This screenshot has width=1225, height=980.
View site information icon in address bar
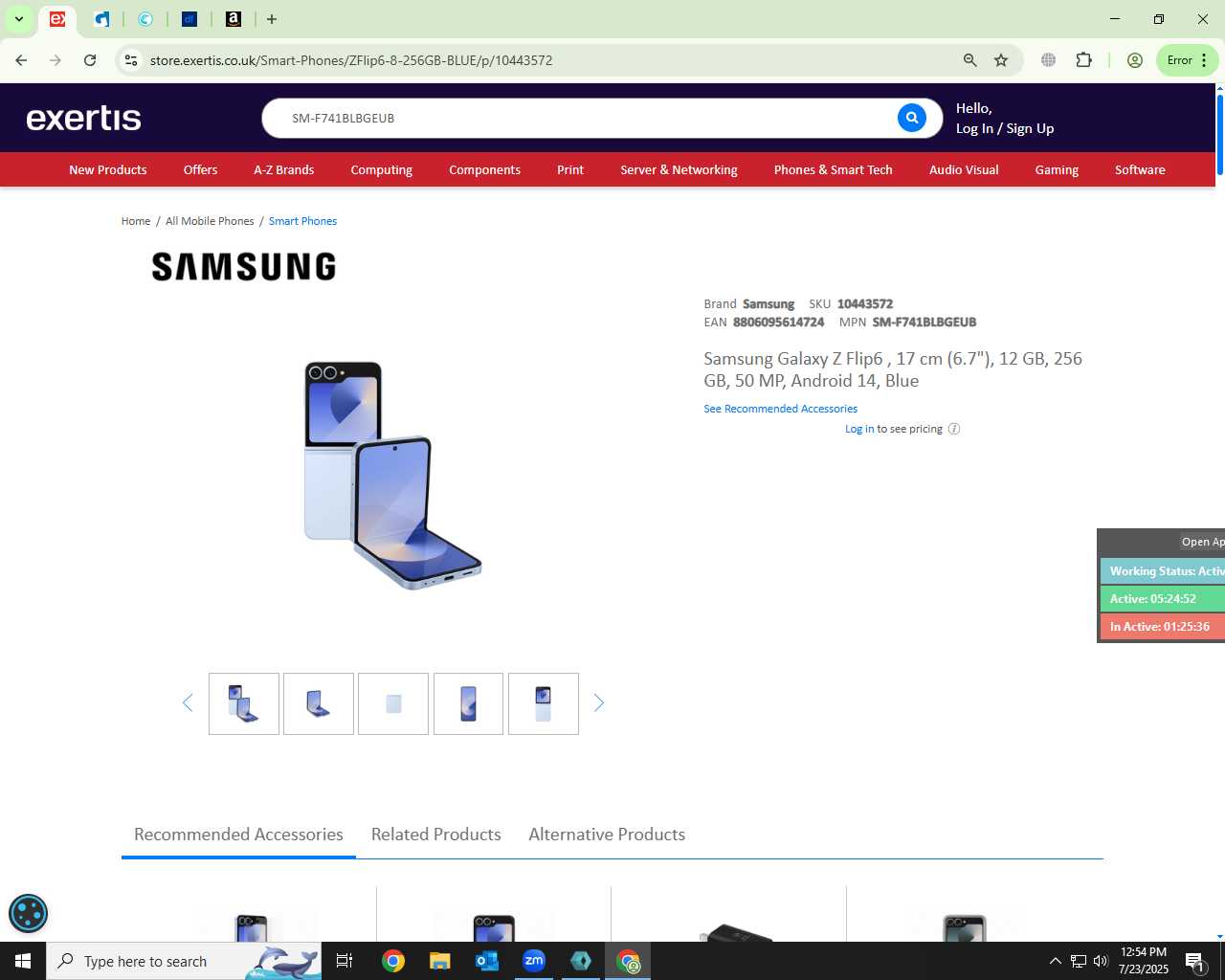click(131, 60)
